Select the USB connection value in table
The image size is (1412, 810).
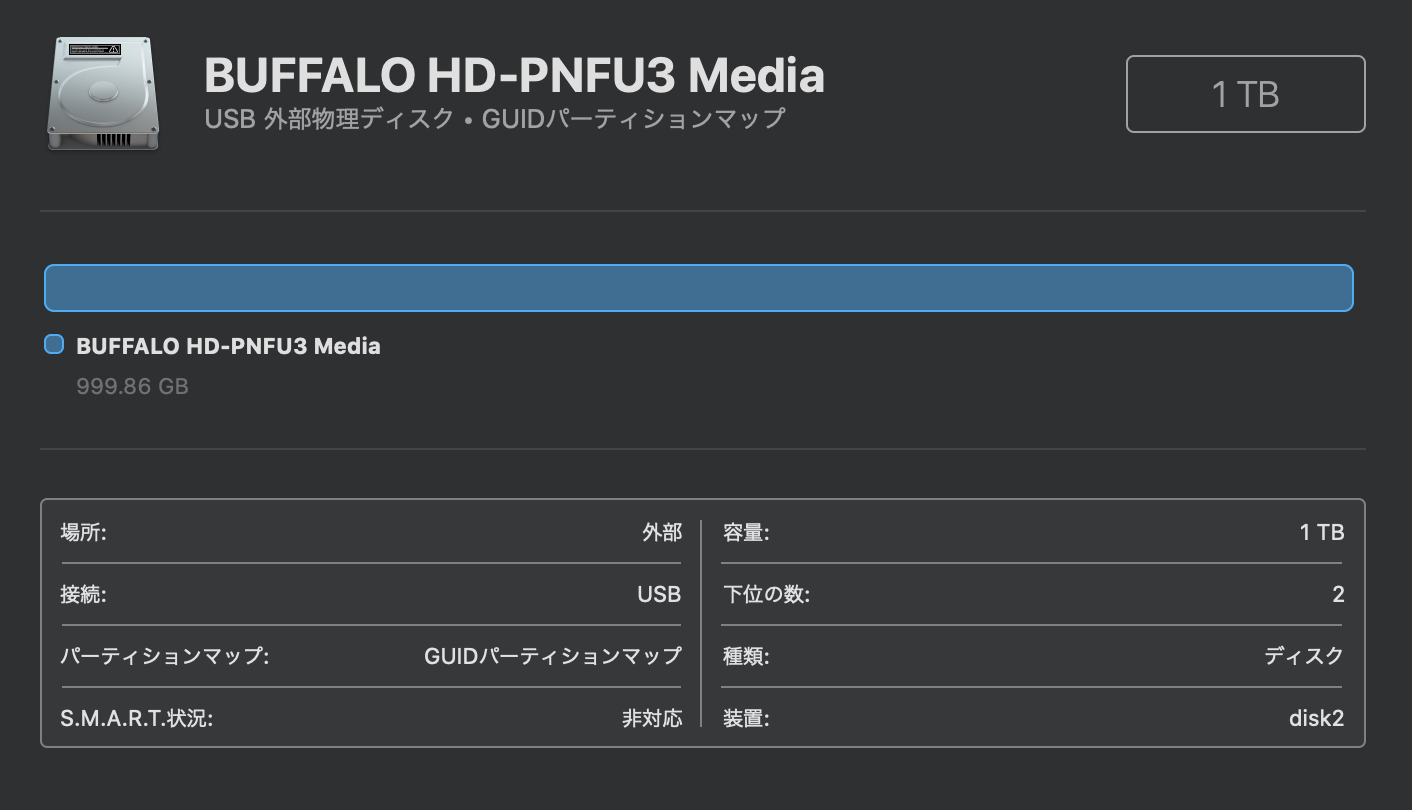pyautogui.click(x=659, y=595)
